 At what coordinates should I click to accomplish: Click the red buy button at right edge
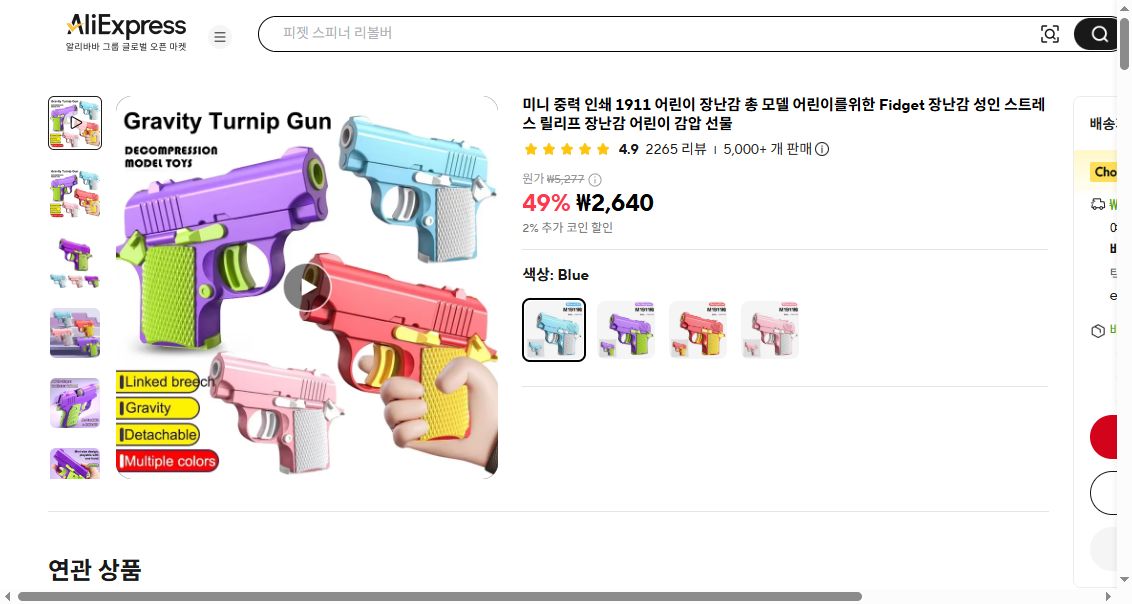1104,437
